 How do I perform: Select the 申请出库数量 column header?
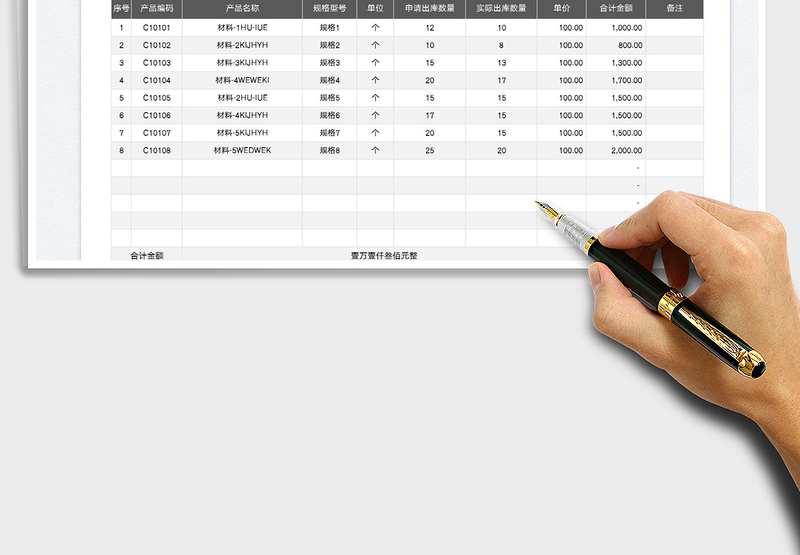[429, 8]
